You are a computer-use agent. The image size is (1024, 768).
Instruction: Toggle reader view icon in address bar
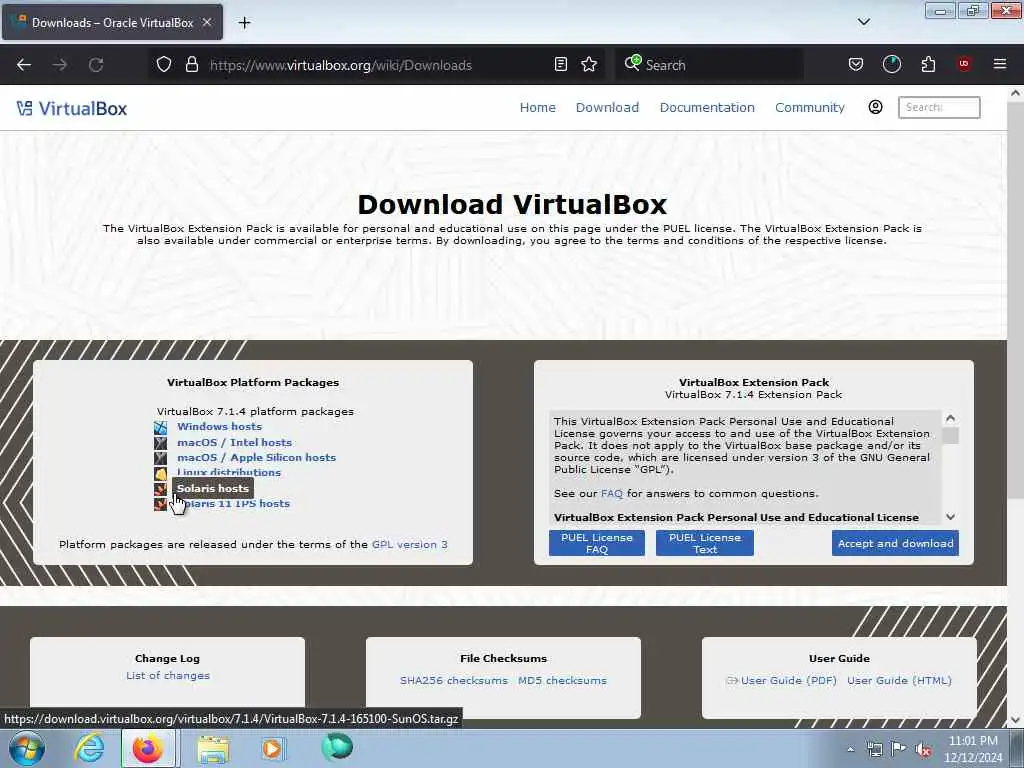[560, 65]
